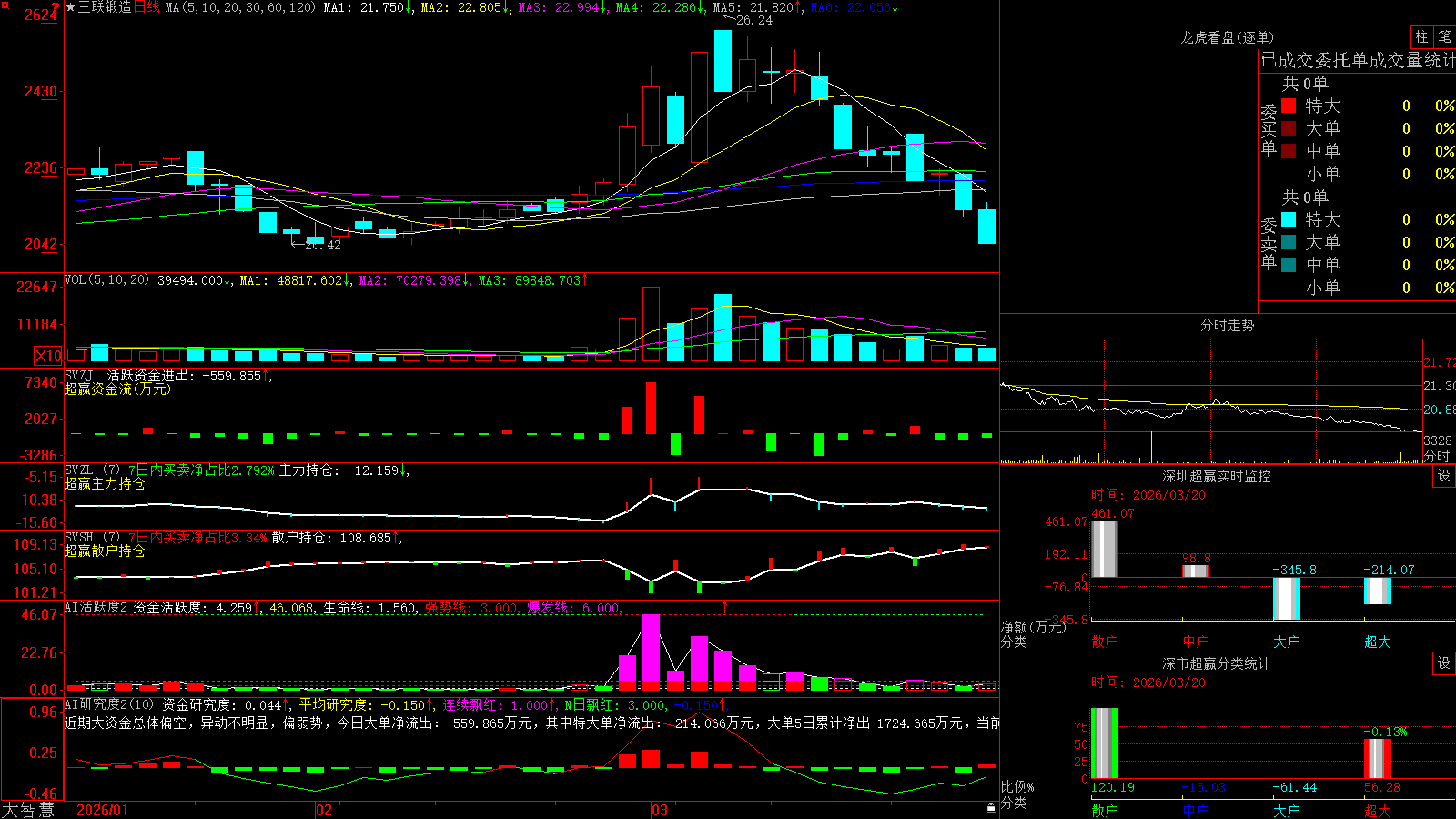Click the X10 volume multiplier box
The width and height of the screenshot is (1456, 819).
coord(48,356)
